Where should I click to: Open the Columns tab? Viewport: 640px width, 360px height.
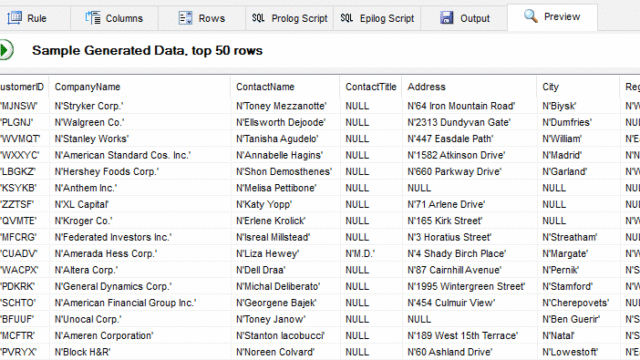pyautogui.click(x=114, y=18)
